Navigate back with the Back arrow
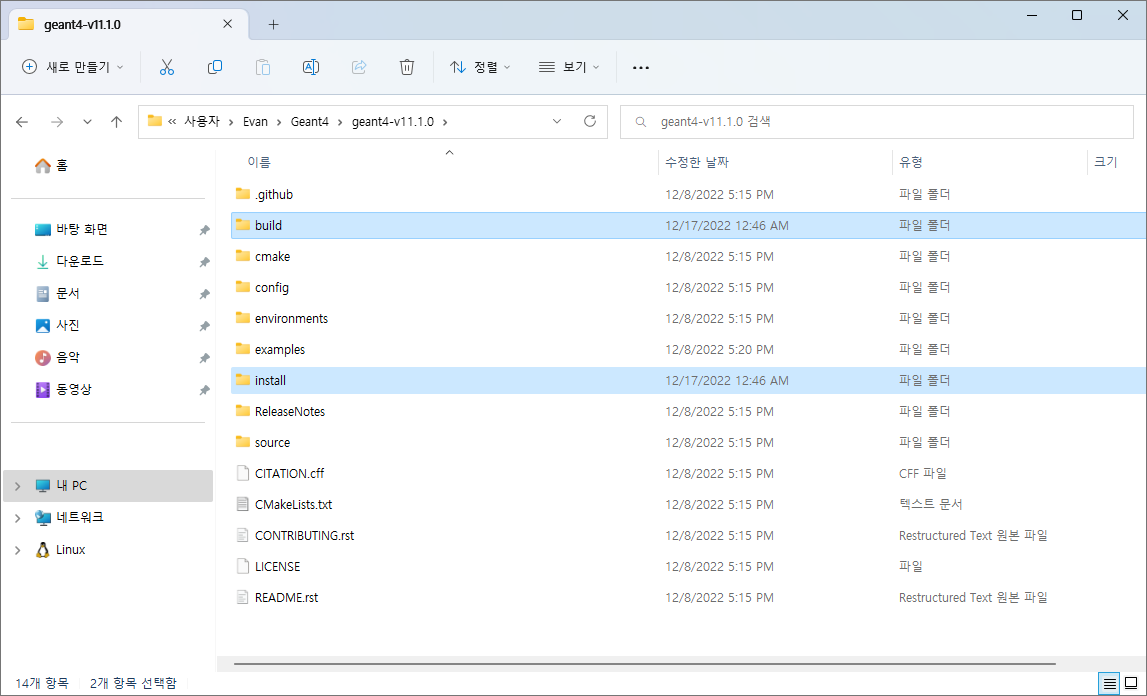The image size is (1147, 696). tap(22, 121)
